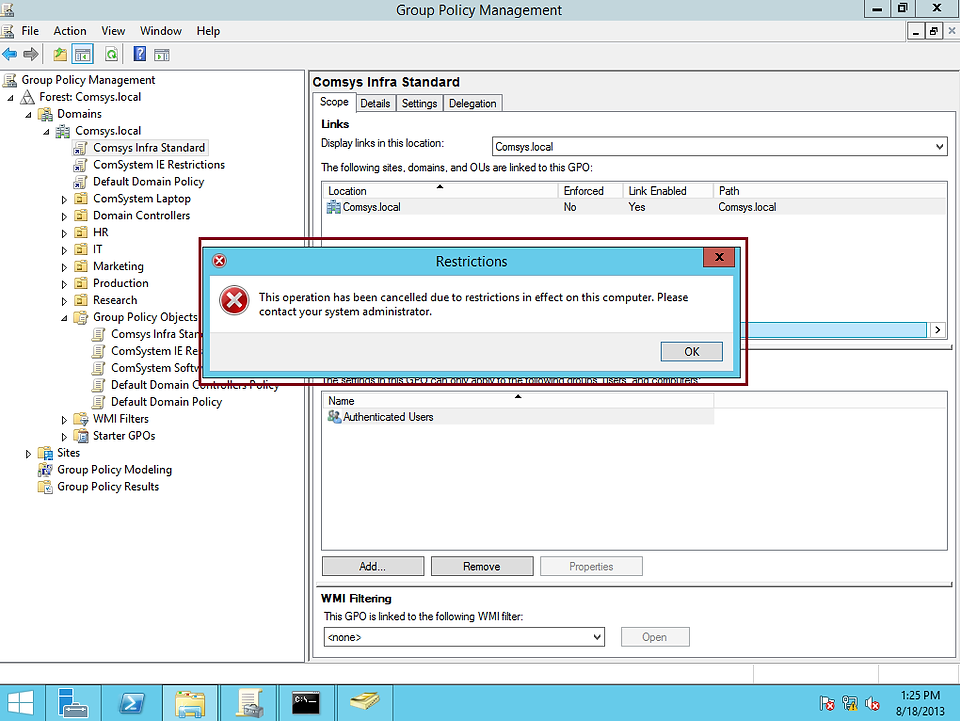Open Help with the blue question mark icon

pos(140,54)
